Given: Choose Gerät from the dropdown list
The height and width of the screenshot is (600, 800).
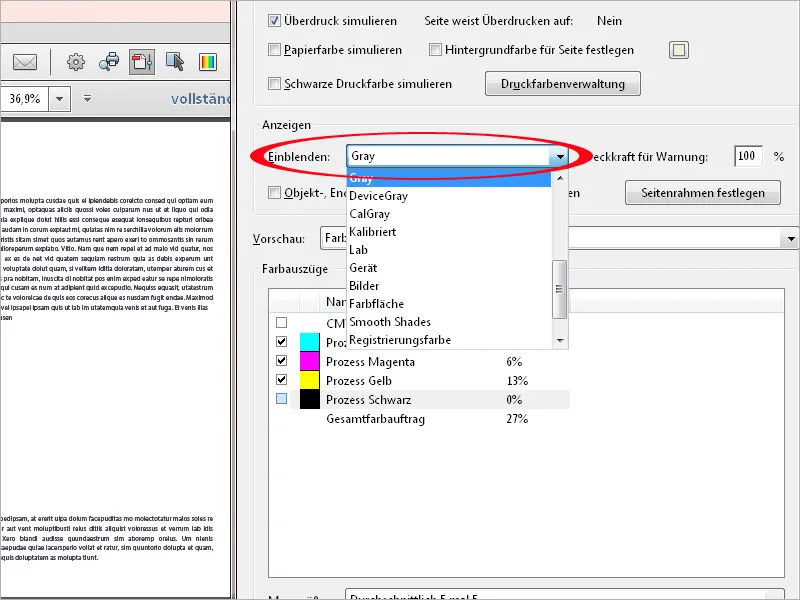Looking at the screenshot, I should coord(449,268).
